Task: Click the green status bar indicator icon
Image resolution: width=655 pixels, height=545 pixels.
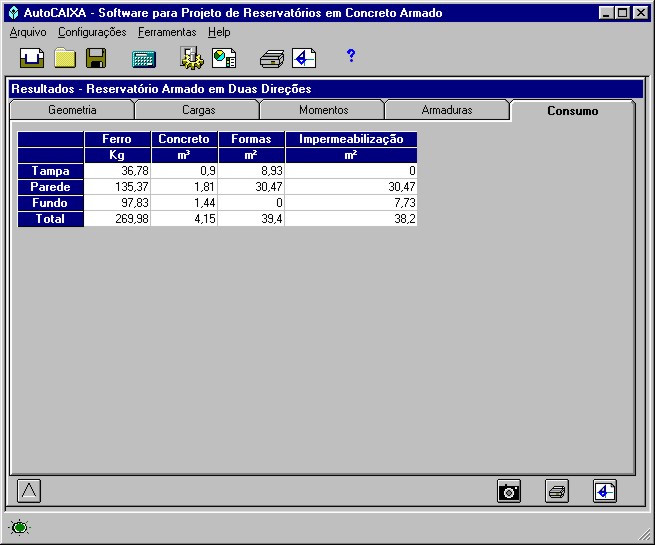Action: tap(19, 527)
